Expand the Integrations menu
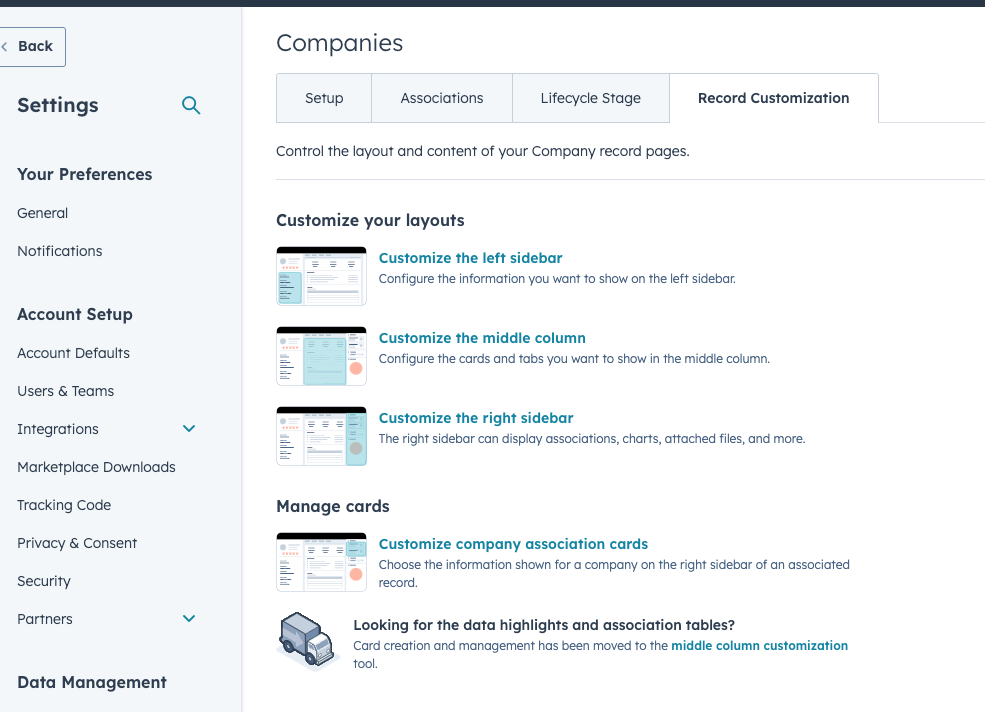This screenshot has height=712, width=985. (x=189, y=428)
